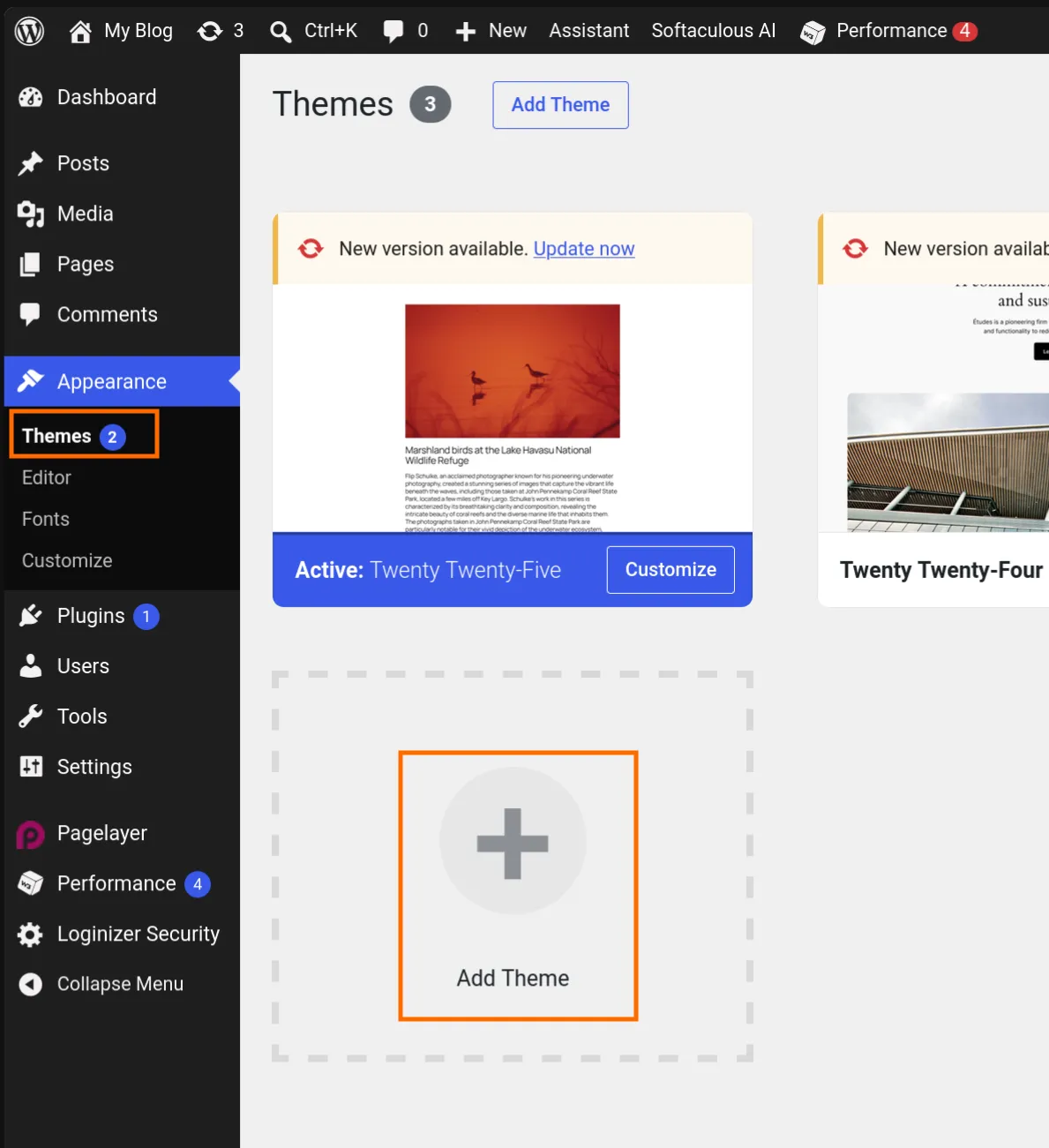This screenshot has height=1148, width=1049.
Task: Open Fonts submenu under Appearance
Action: pyautogui.click(x=46, y=519)
